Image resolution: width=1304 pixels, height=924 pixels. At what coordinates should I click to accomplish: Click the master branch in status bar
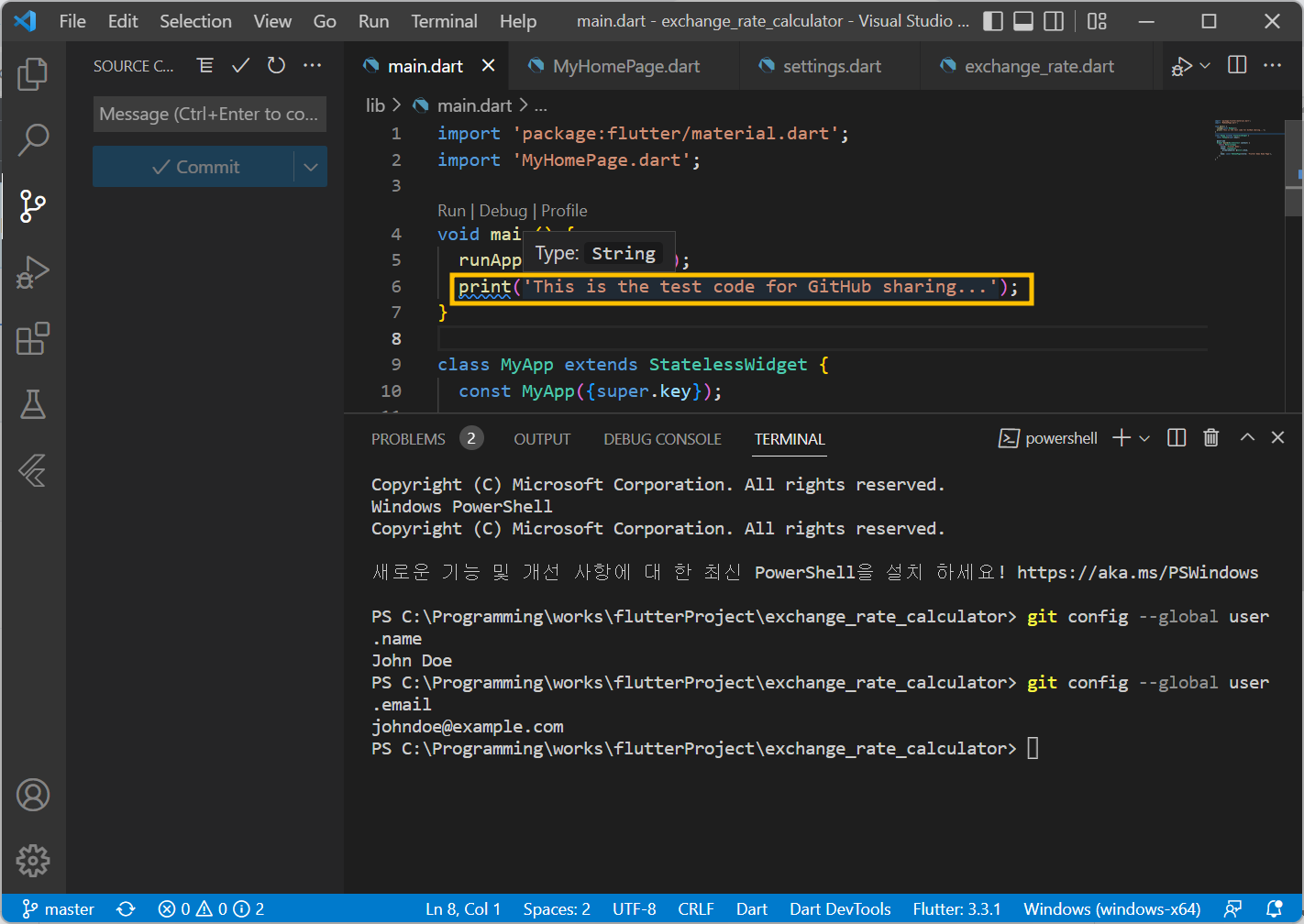pos(59,908)
